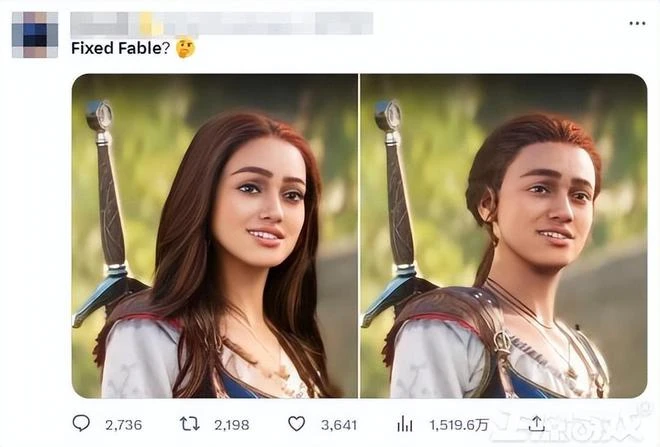Click the divider between the two images
Viewport: 660px width, 447px height.
point(359,235)
